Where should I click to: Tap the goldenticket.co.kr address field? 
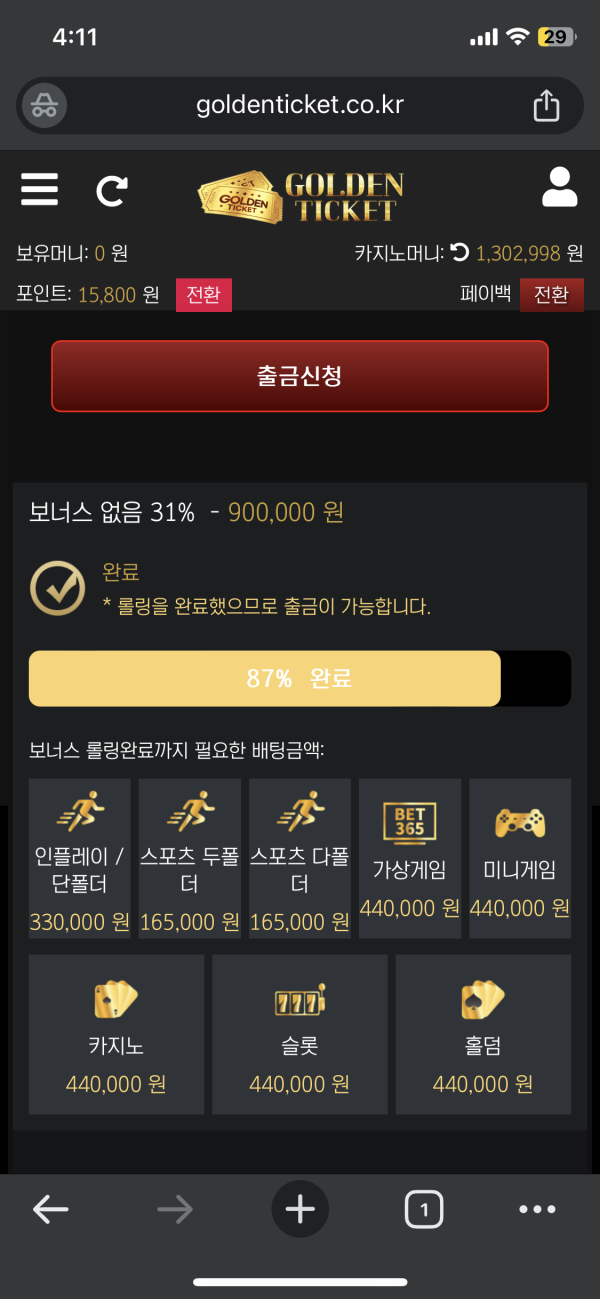coord(300,105)
